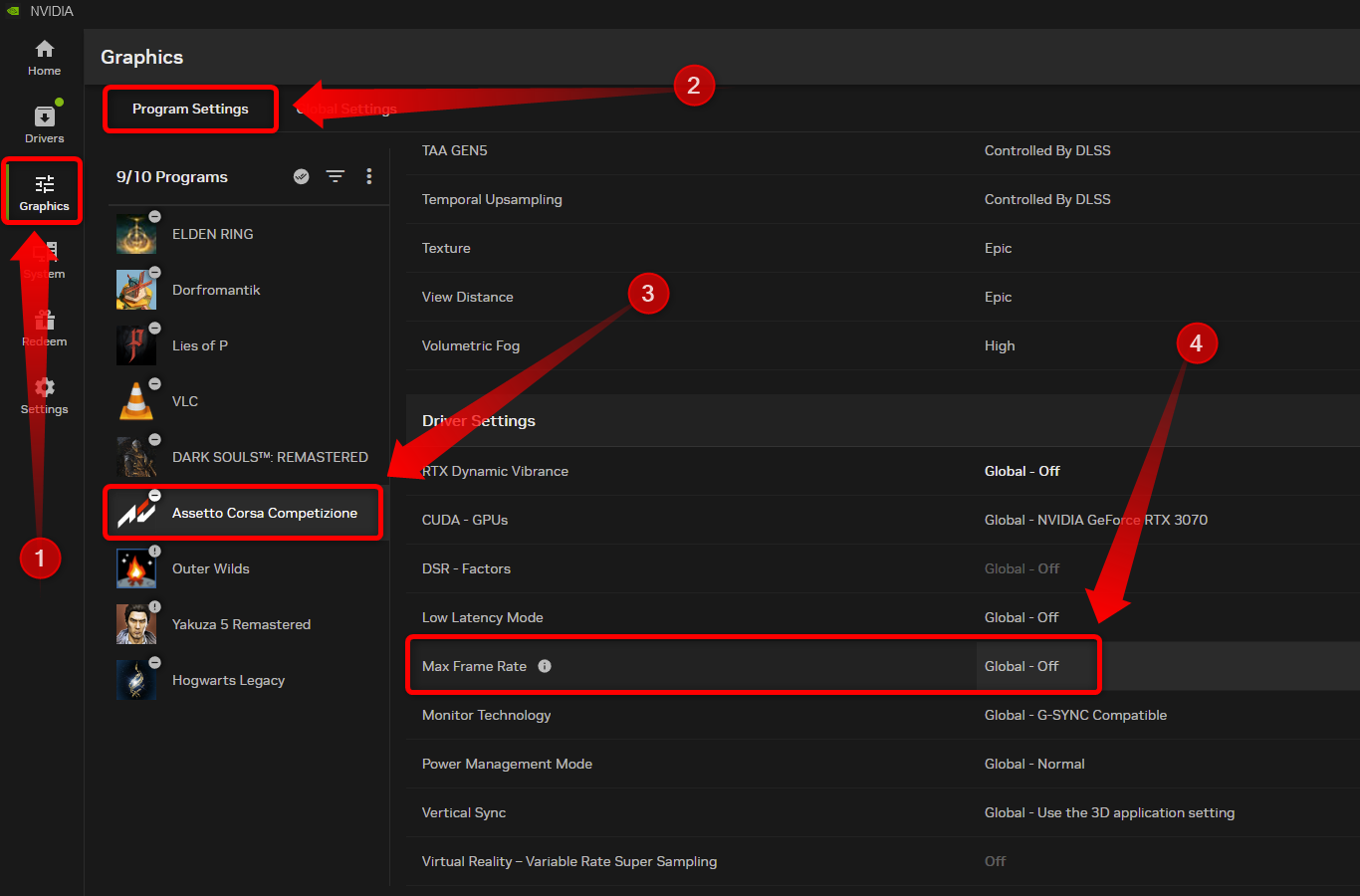Open Max Frame Rate Global - Off value

[1021, 666]
